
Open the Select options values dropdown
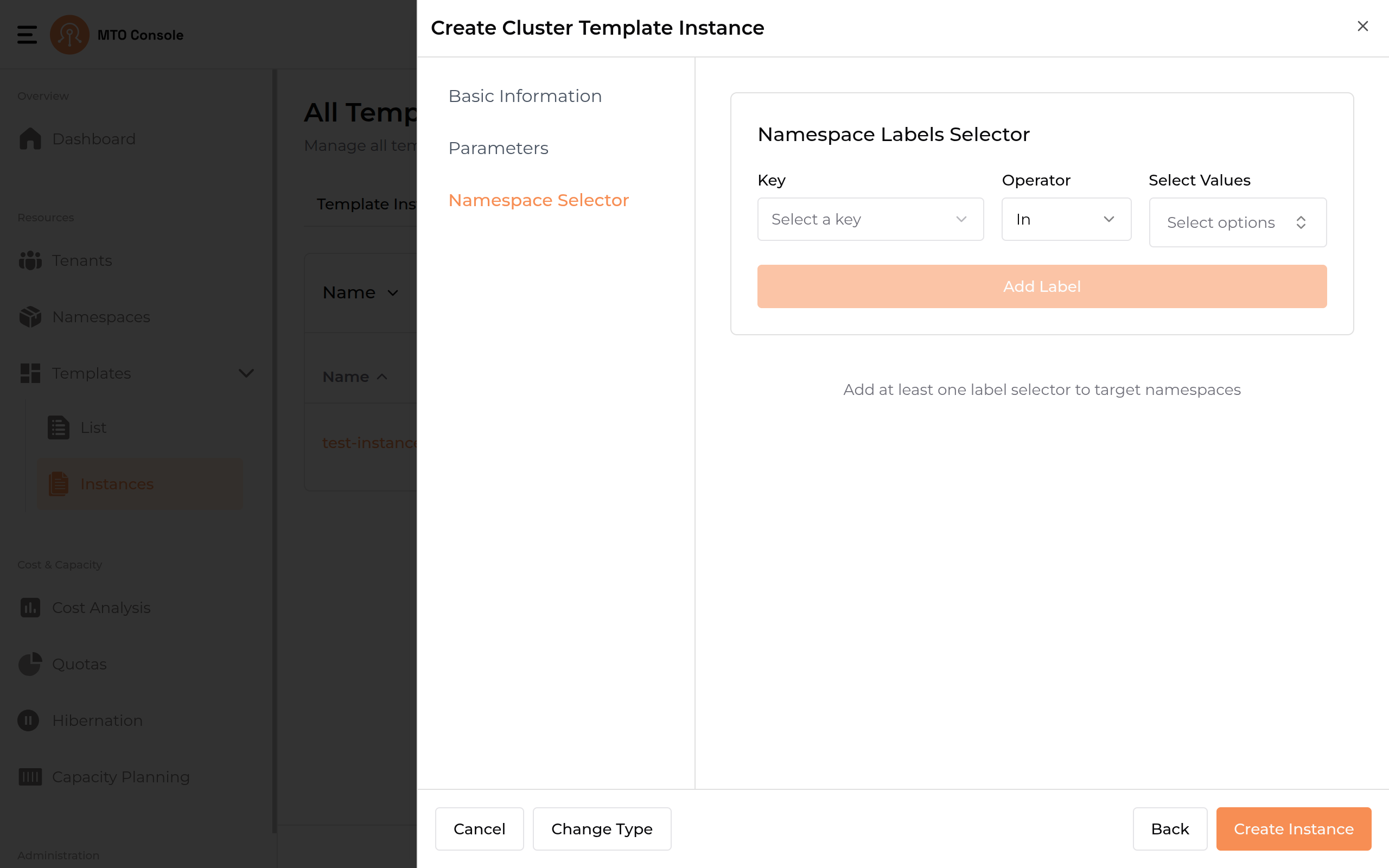pyautogui.click(x=1238, y=222)
